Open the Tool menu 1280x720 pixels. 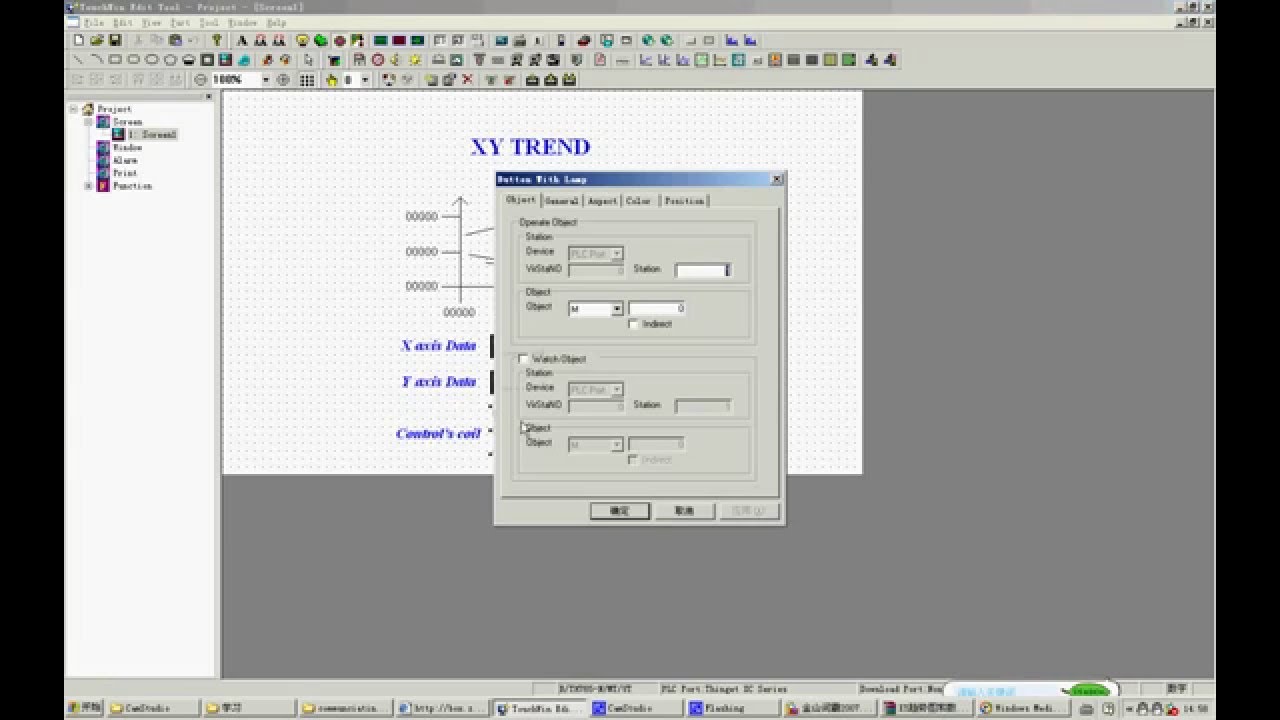(209, 22)
